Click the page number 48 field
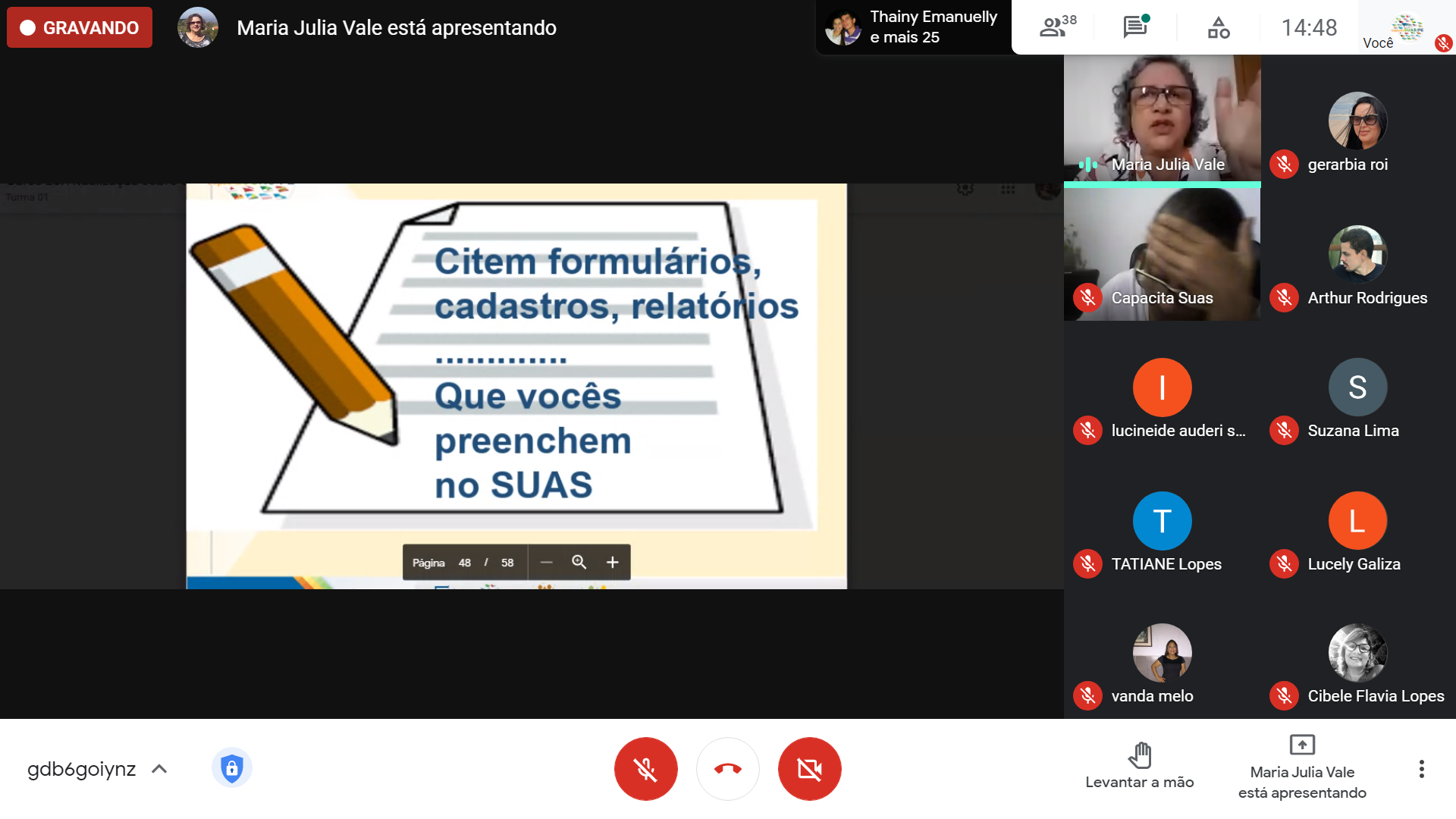Screen dimensions: 1456x819 point(464,563)
